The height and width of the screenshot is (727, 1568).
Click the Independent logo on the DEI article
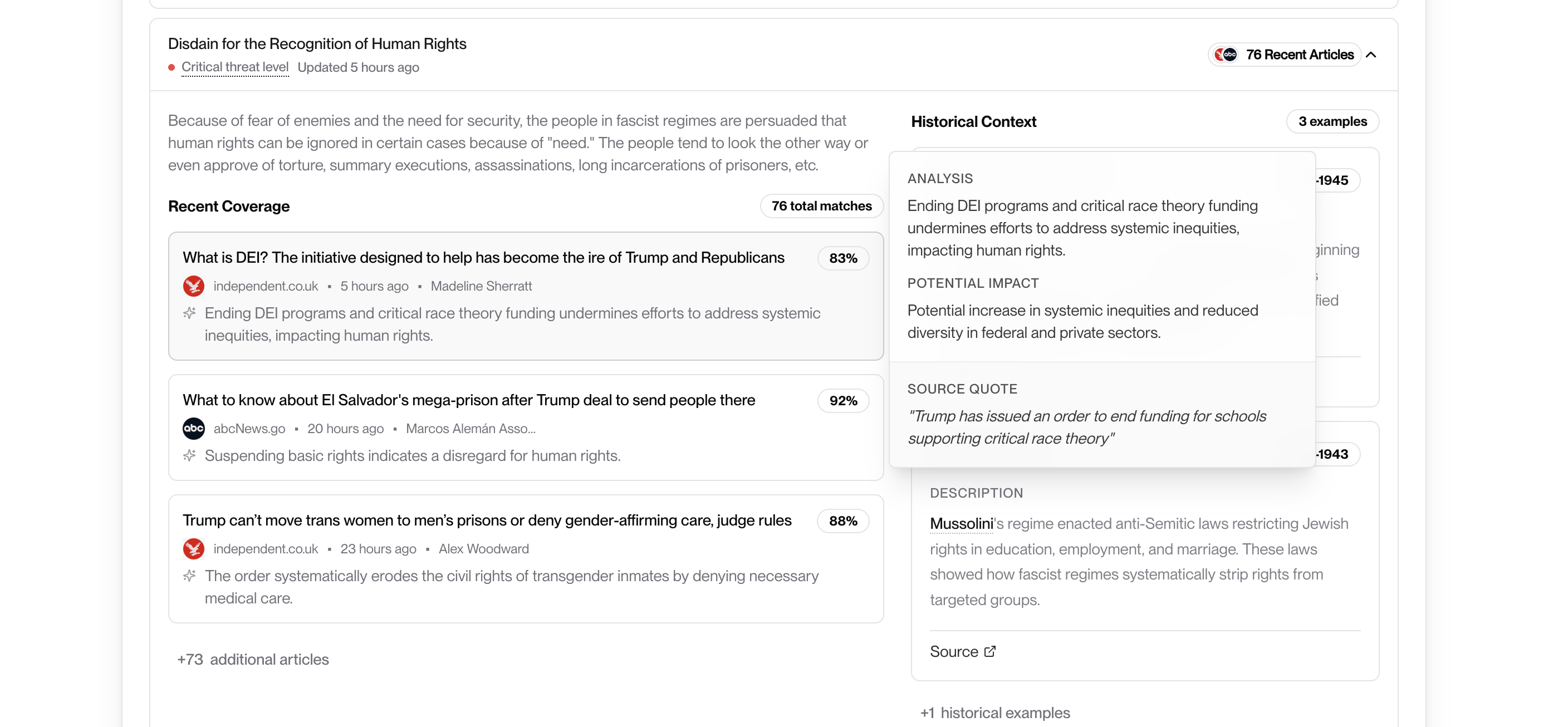(194, 286)
